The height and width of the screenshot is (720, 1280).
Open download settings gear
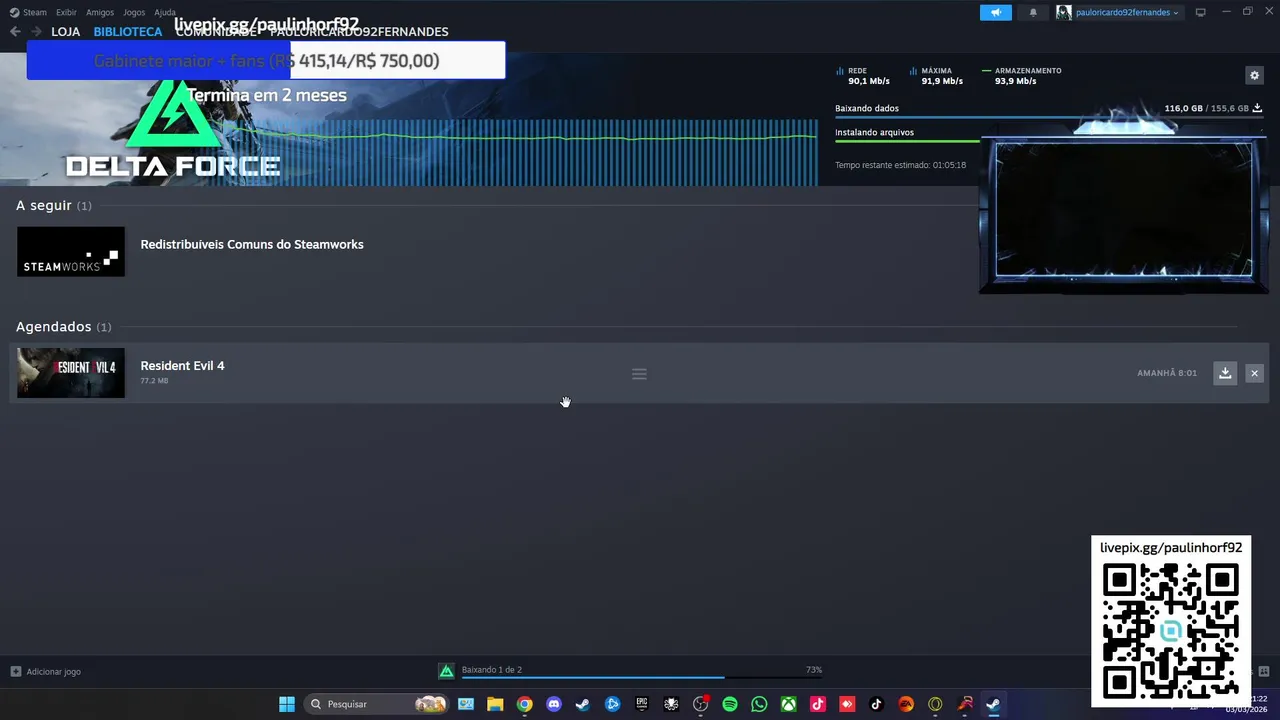click(1254, 75)
